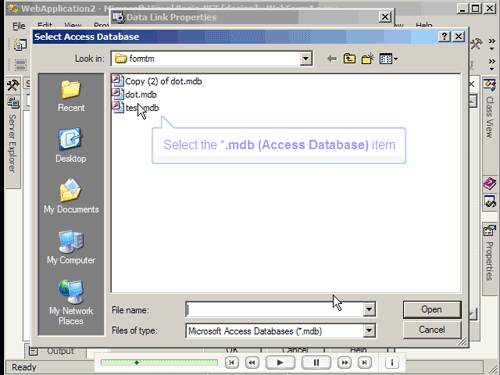This screenshot has width=500, height=375.
Task: Click the Open button
Action: (x=432, y=310)
